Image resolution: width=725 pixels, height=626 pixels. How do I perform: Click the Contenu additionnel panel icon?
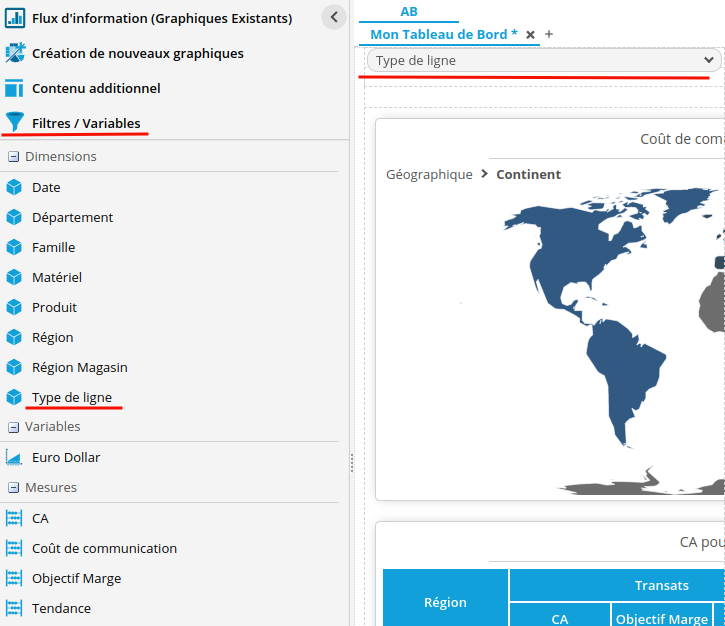pyautogui.click(x=15, y=88)
